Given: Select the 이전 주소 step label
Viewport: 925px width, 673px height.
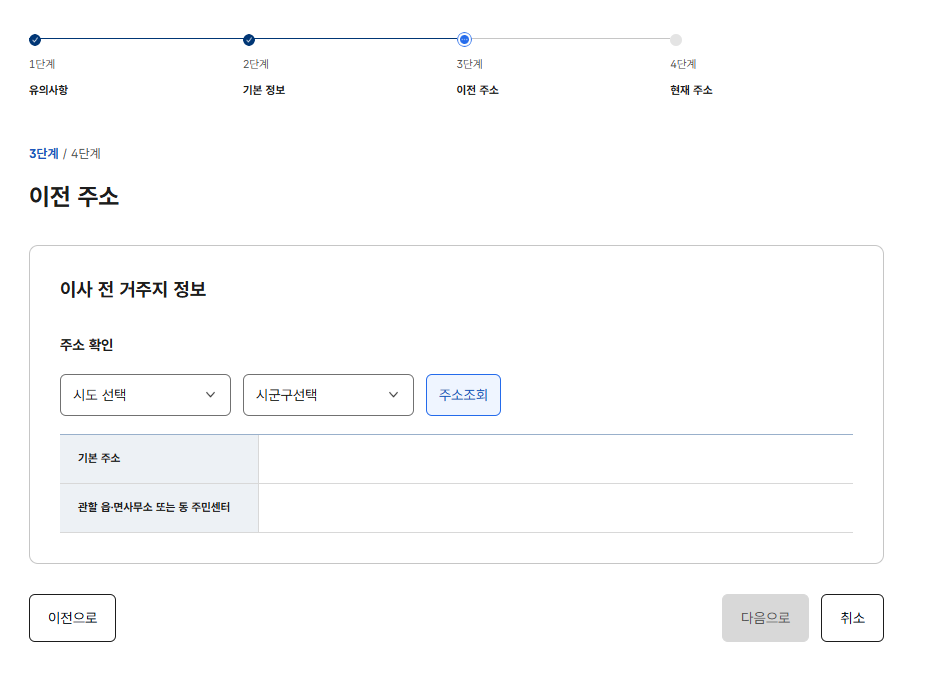Looking at the screenshot, I should click(x=477, y=90).
